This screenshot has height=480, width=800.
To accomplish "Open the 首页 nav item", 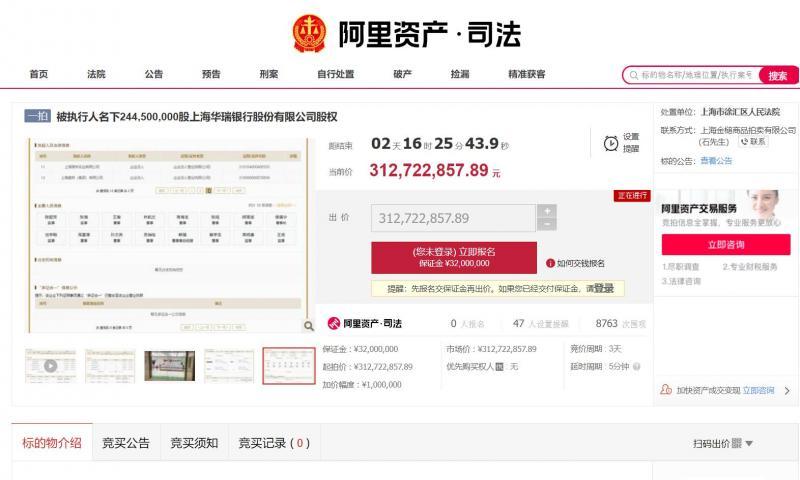I will point(39,74).
